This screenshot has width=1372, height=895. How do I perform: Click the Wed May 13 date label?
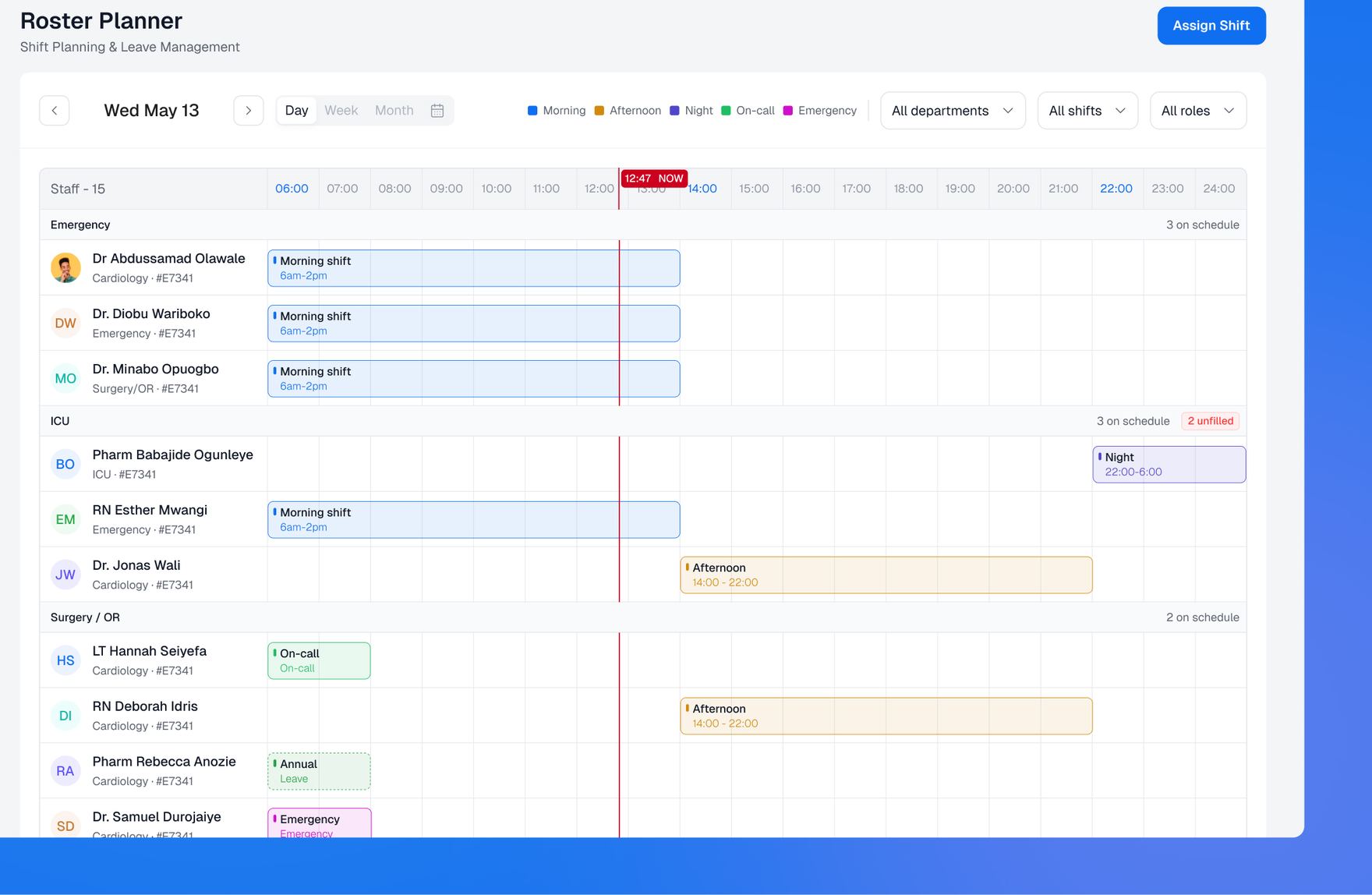pos(151,111)
